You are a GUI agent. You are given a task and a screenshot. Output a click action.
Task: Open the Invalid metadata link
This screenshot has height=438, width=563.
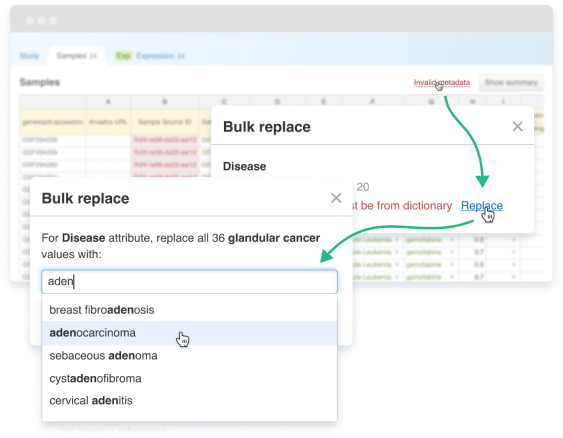click(442, 83)
